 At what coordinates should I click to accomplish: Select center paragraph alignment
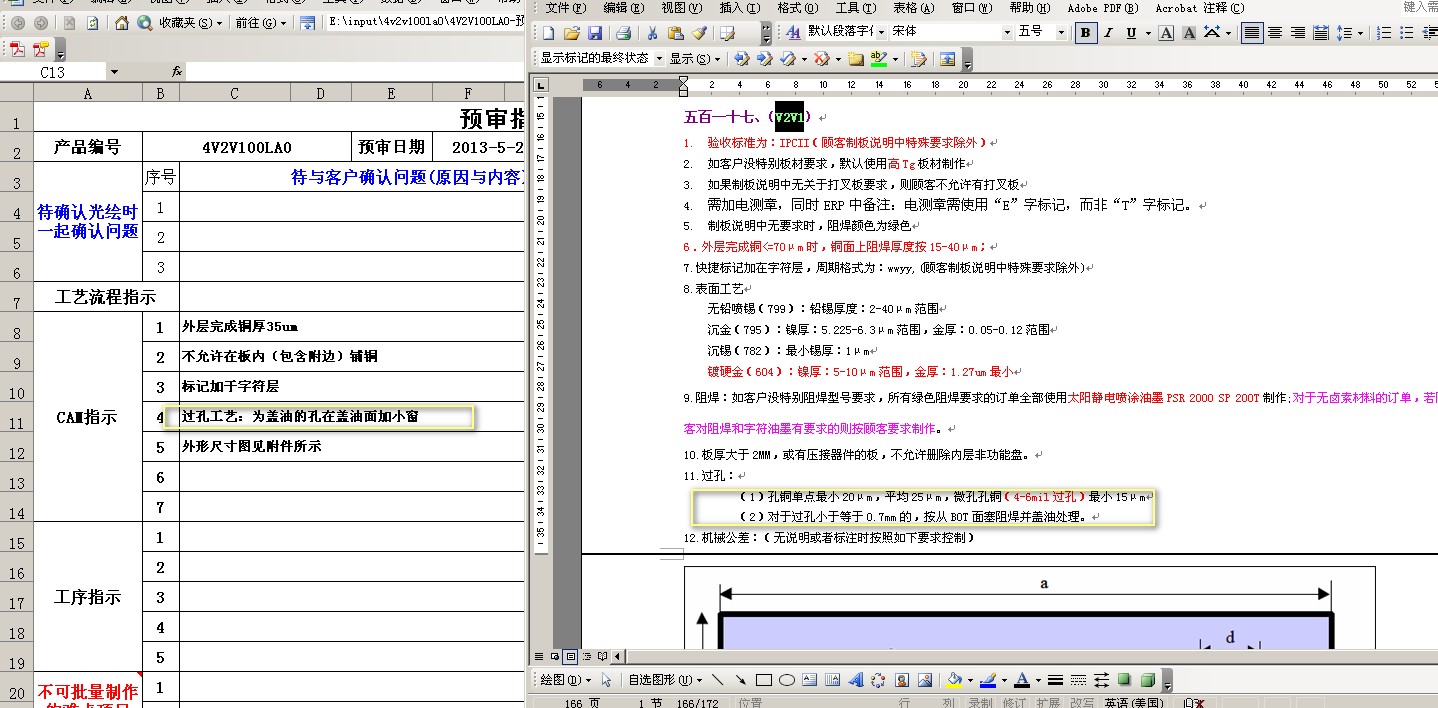(1275, 33)
